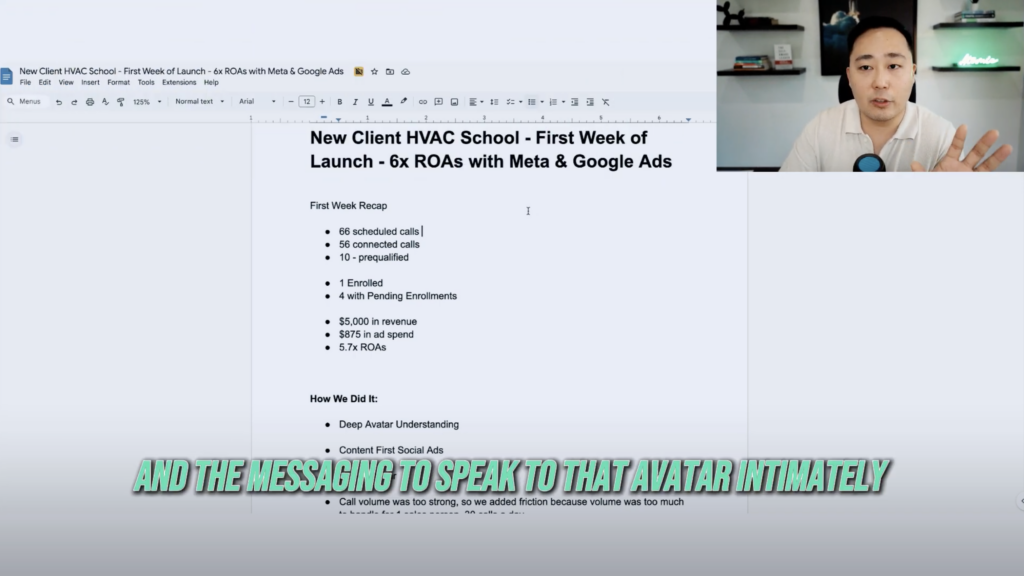
Task: Open the Tools menu
Action: 146,81
